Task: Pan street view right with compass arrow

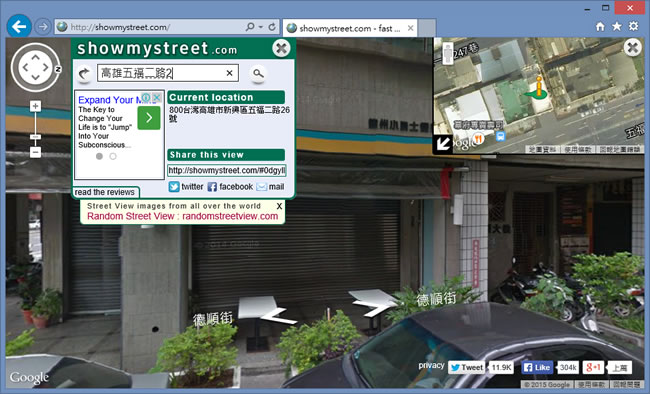Action: pyautogui.click(x=46, y=68)
